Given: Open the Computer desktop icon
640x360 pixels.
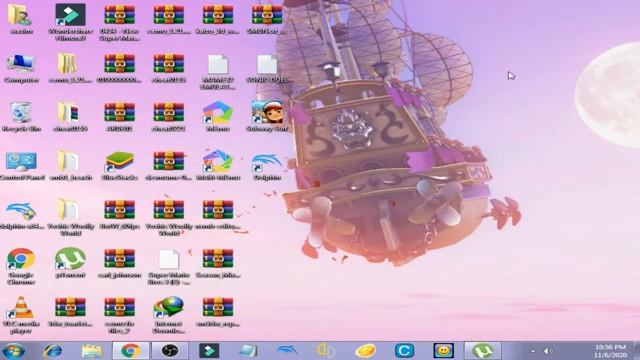Looking at the screenshot, I should [21, 68].
